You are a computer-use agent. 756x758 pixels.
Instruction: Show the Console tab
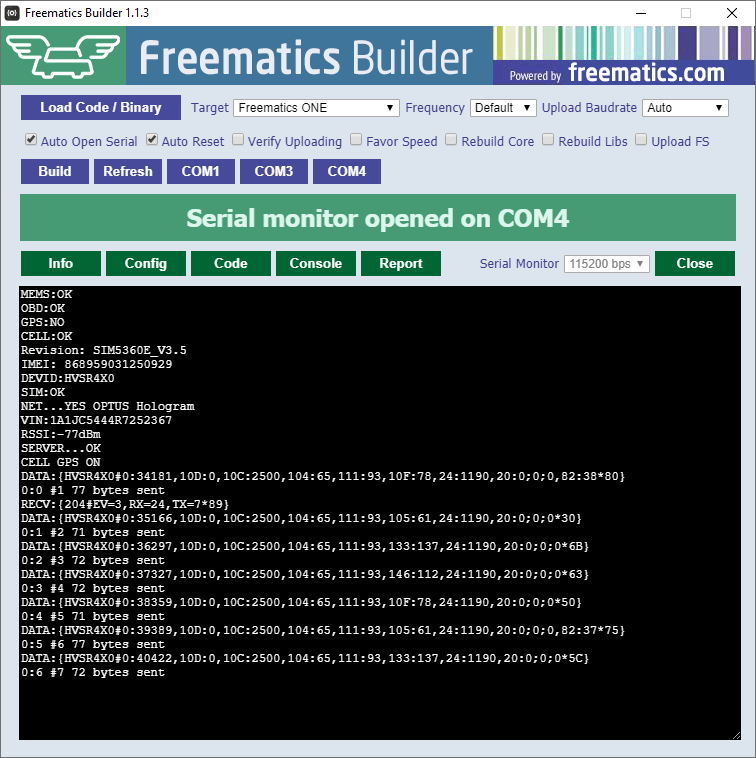tap(316, 263)
